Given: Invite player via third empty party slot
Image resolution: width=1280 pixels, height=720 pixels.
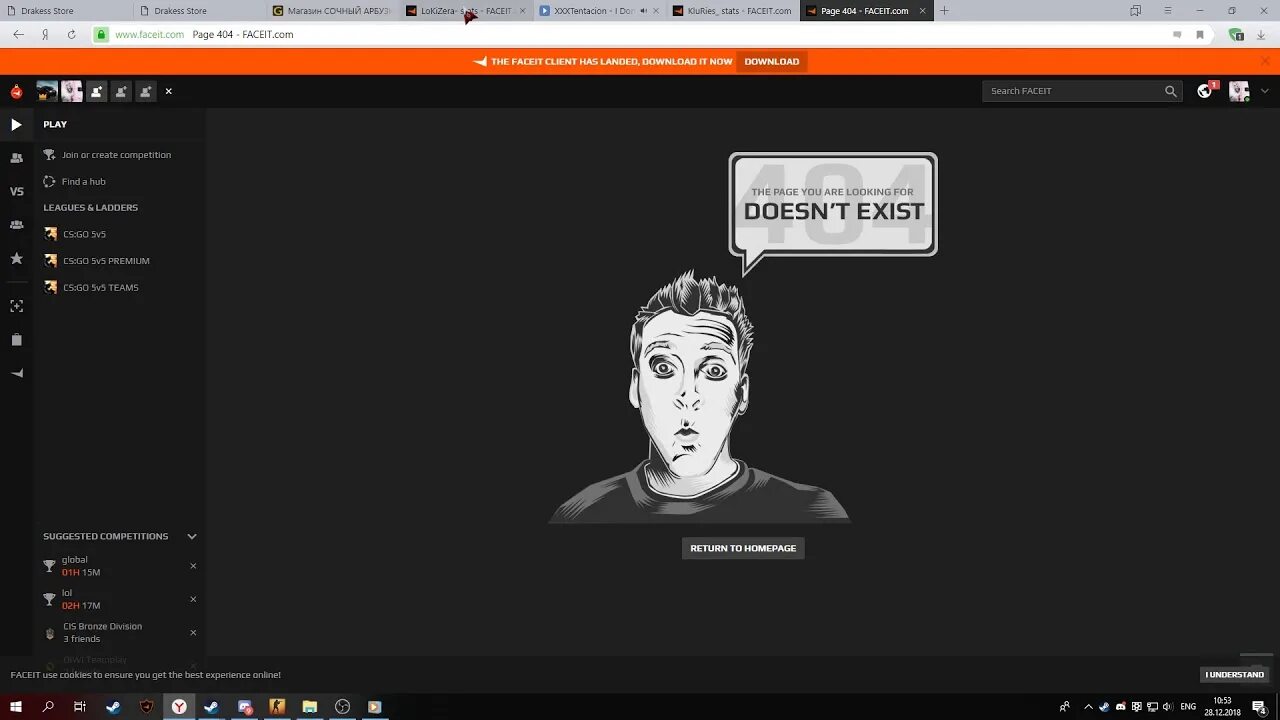Looking at the screenshot, I should pyautogui.click(x=145, y=91).
